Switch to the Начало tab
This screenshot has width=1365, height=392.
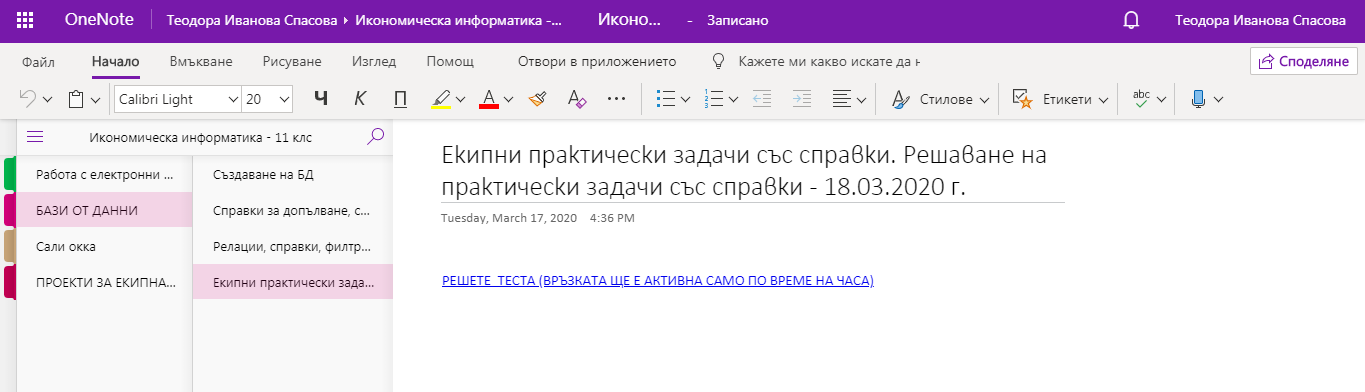[x=115, y=61]
